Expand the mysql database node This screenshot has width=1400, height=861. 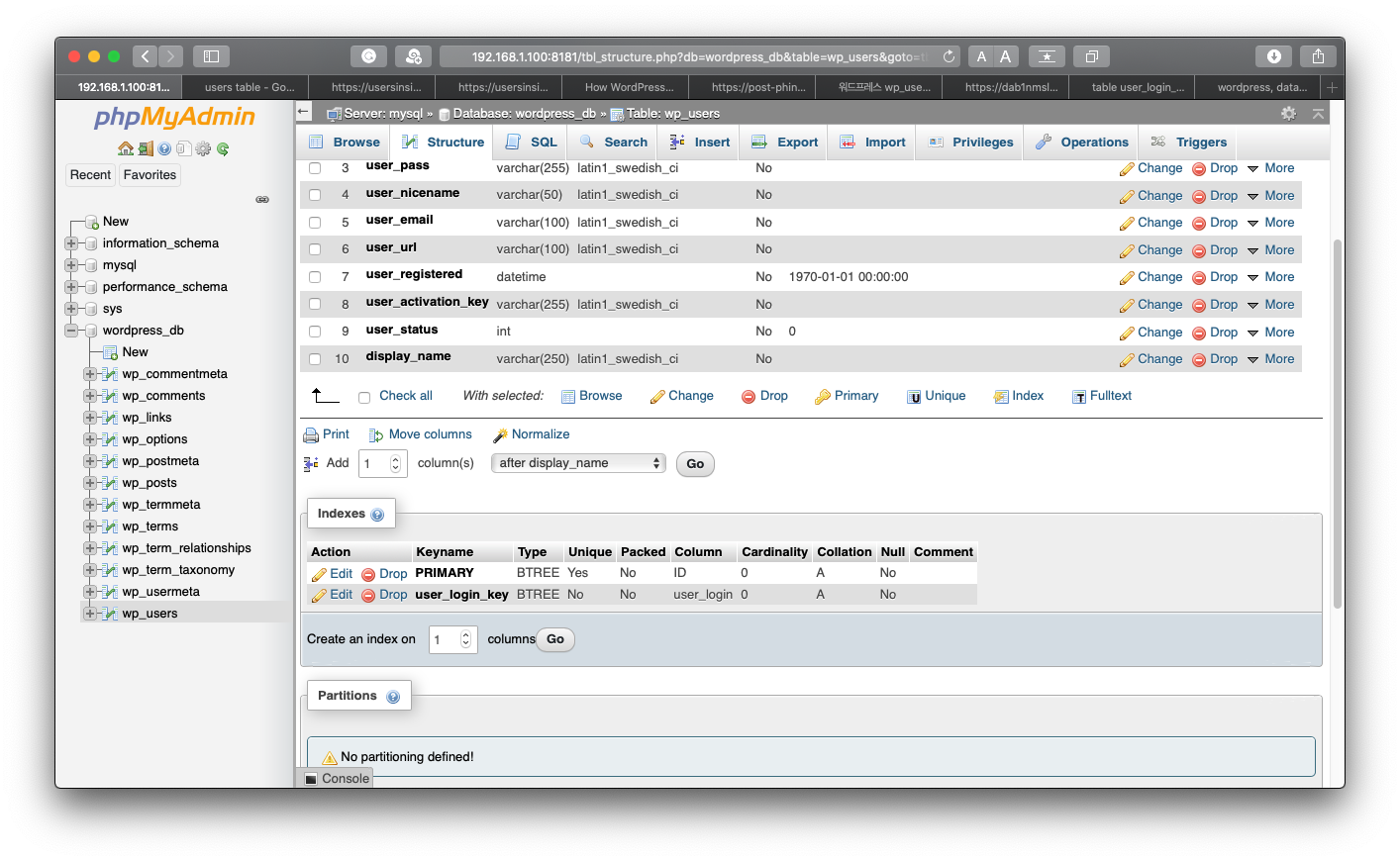tap(71, 265)
